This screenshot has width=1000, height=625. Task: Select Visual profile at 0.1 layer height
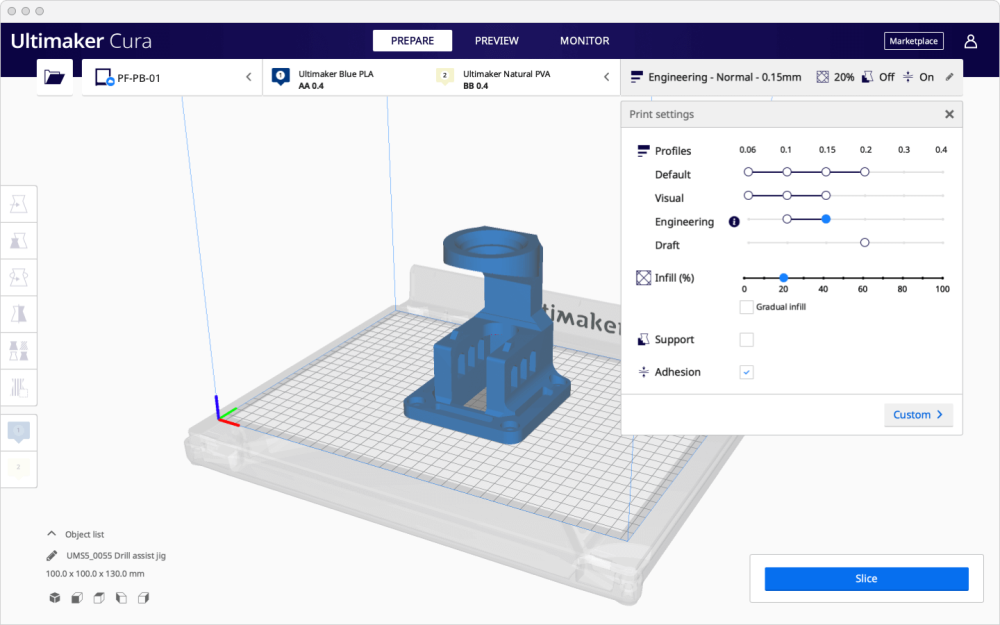coord(787,196)
